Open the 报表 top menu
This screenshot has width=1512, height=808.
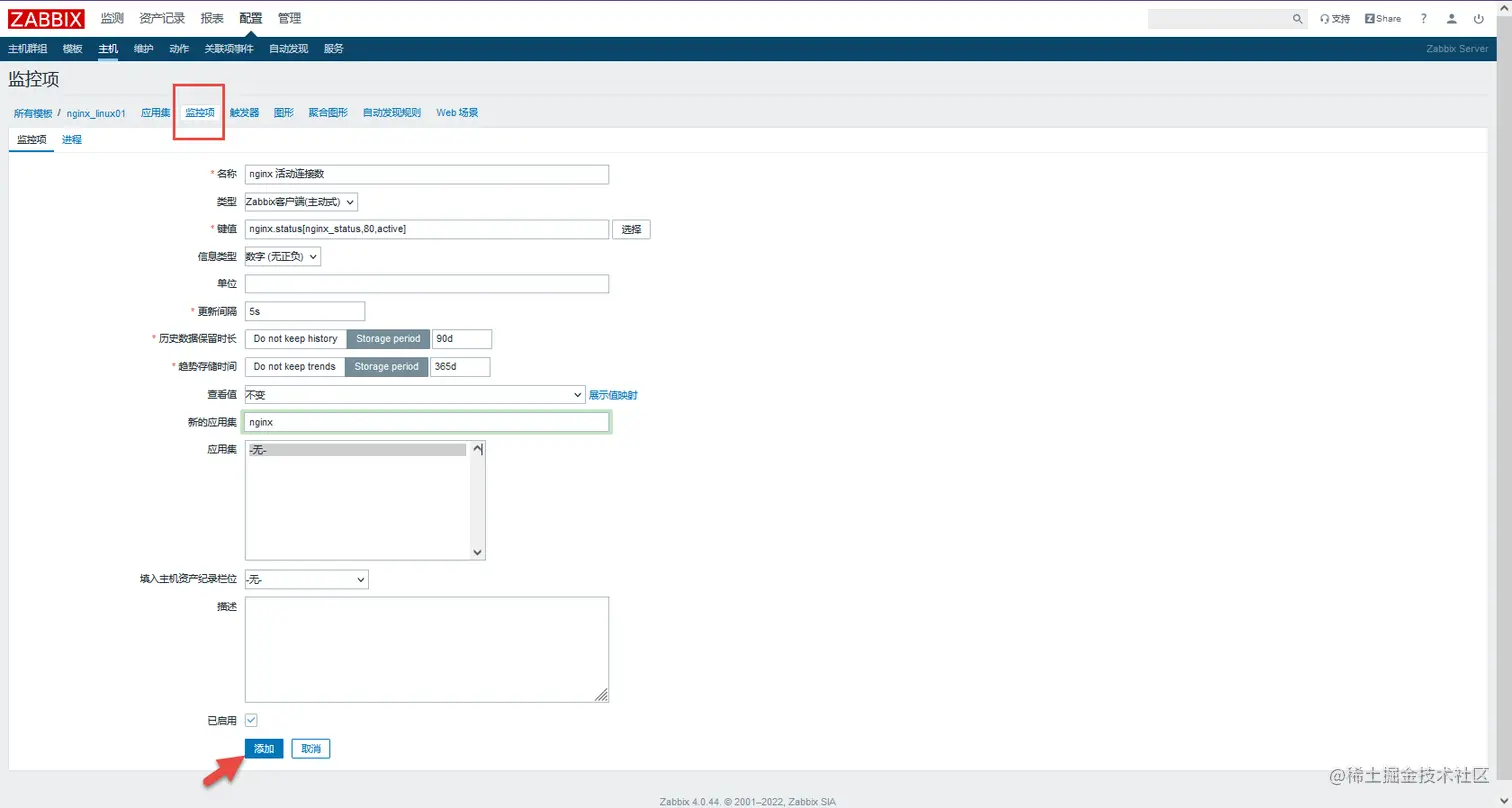(212, 18)
